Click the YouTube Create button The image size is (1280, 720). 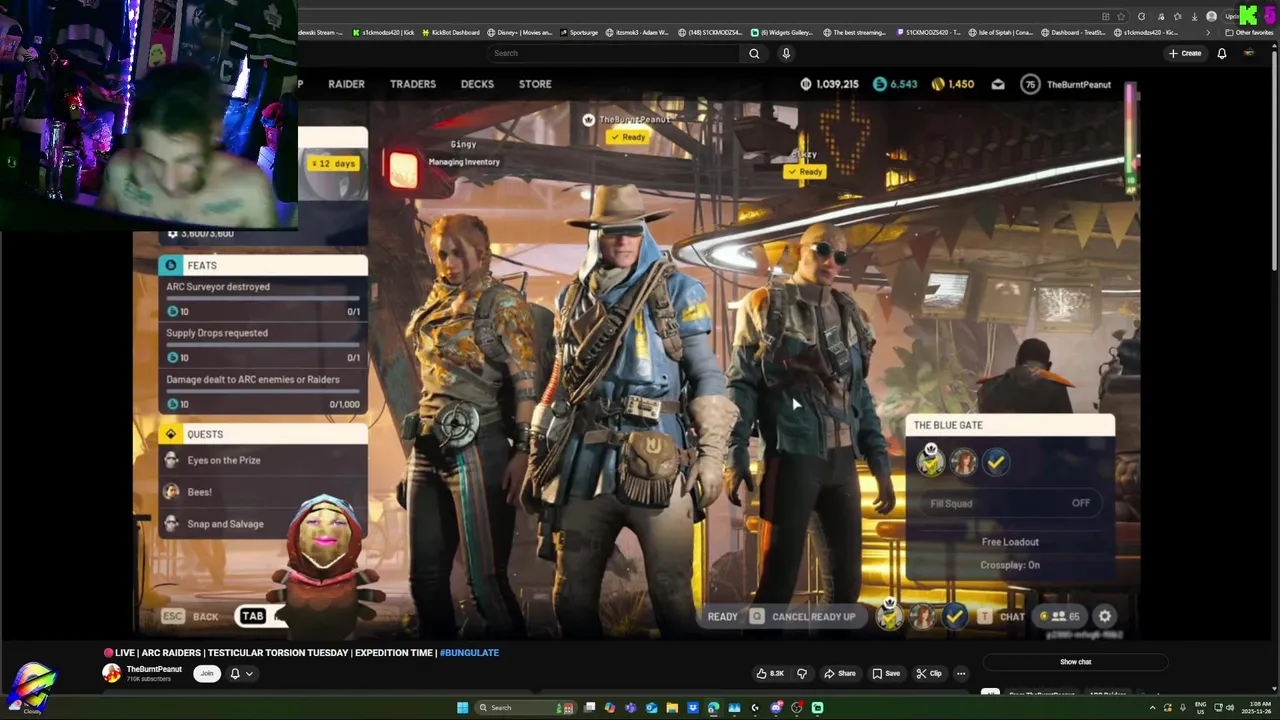[x=1185, y=53]
